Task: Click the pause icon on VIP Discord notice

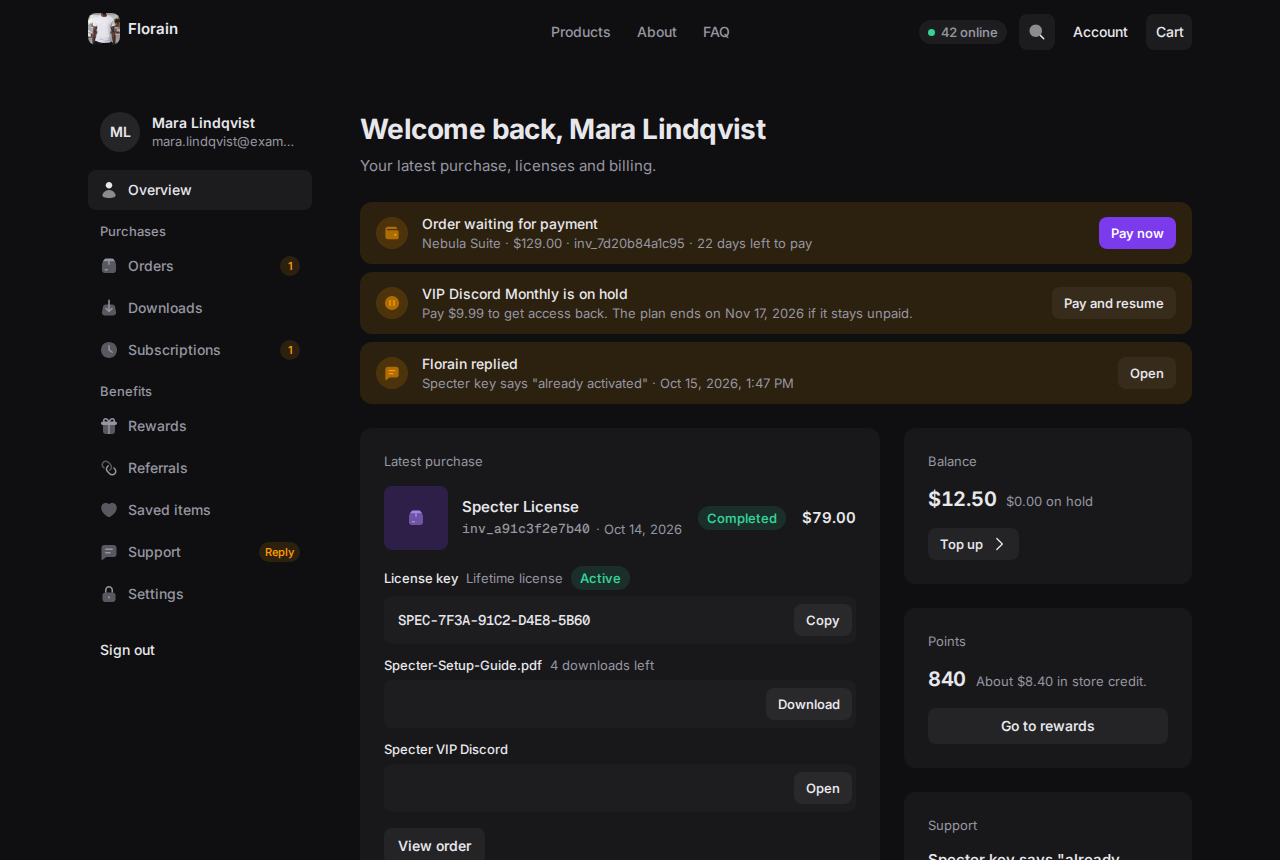Action: click(x=392, y=303)
